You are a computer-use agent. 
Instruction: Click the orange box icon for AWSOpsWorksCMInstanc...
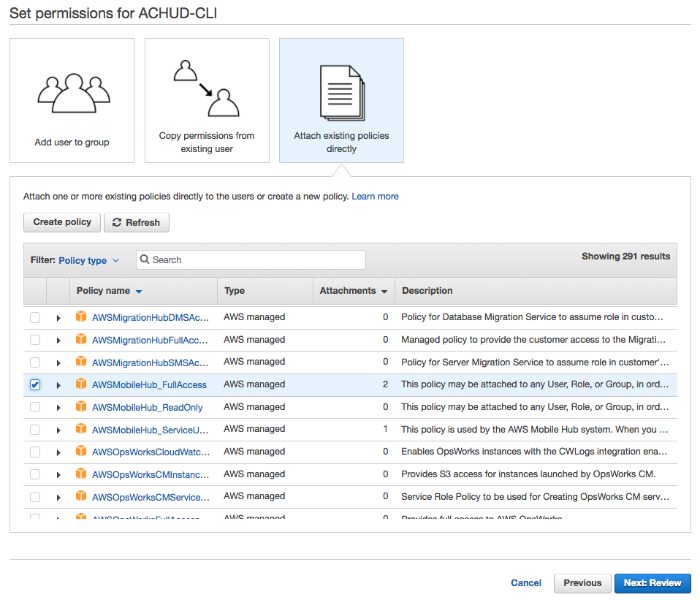(x=81, y=473)
